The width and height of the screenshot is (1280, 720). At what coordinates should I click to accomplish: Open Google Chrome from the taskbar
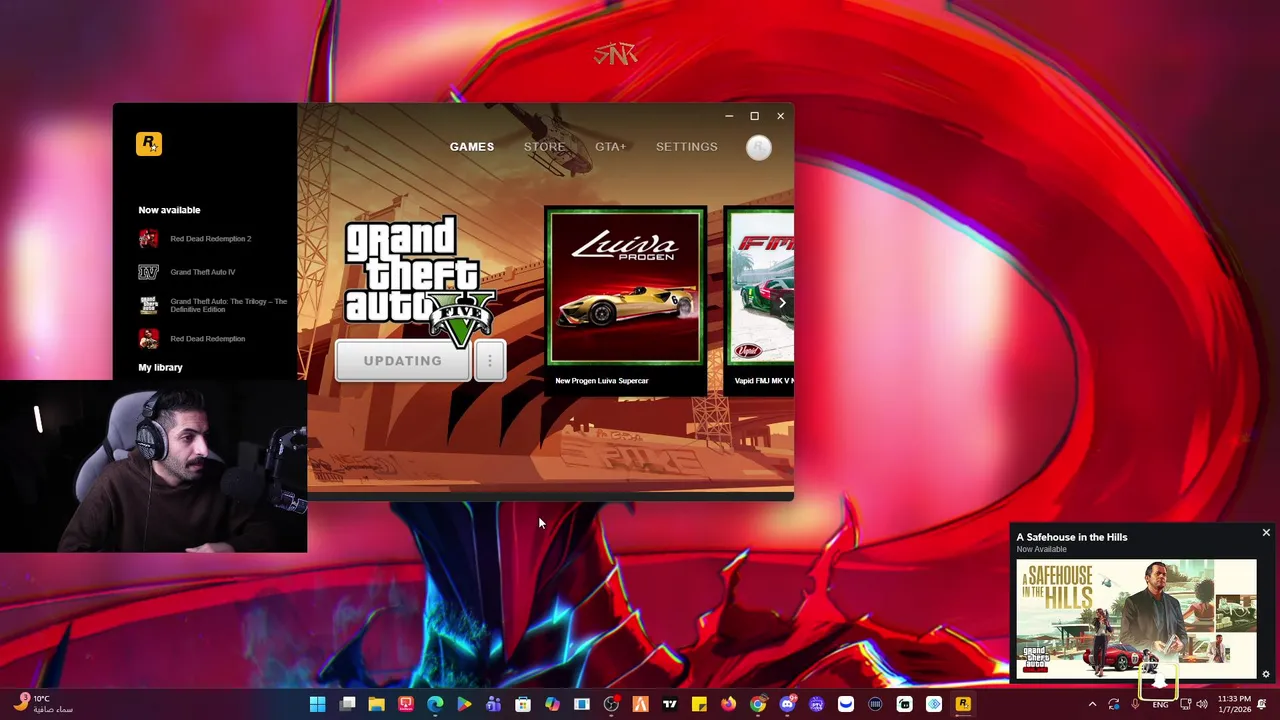click(x=758, y=704)
